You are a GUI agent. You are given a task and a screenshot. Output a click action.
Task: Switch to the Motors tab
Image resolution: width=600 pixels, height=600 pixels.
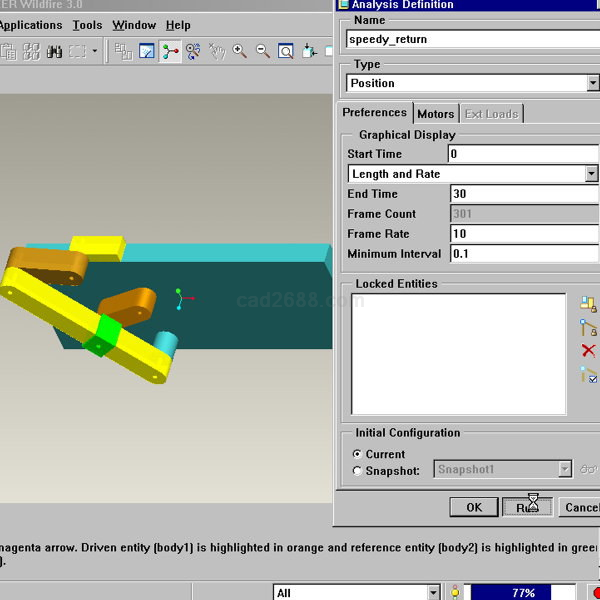436,114
